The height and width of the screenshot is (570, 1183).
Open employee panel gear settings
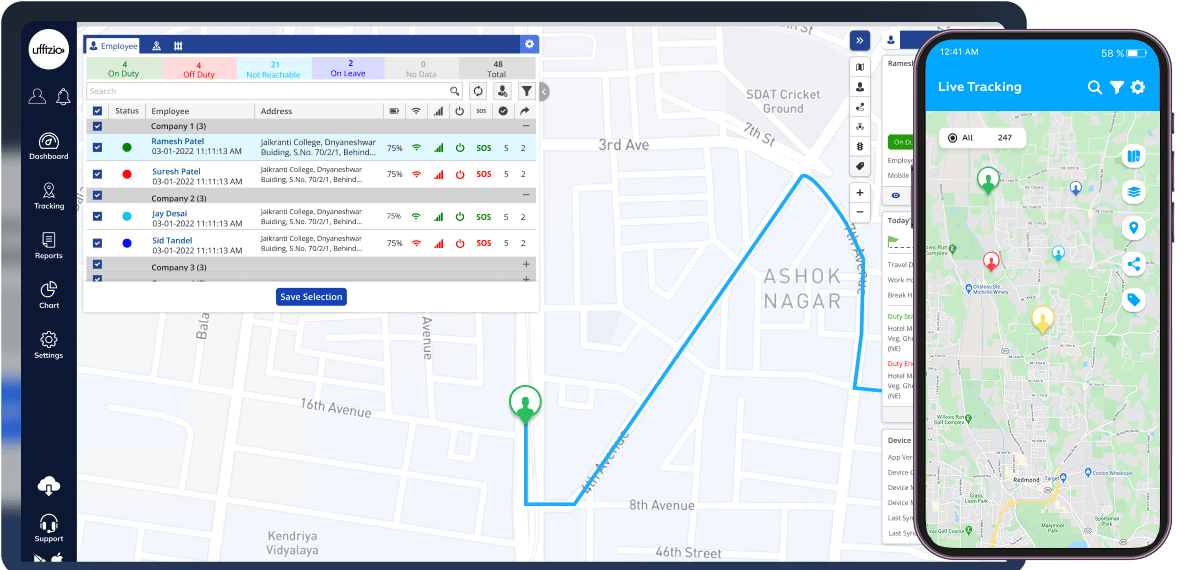click(x=529, y=45)
